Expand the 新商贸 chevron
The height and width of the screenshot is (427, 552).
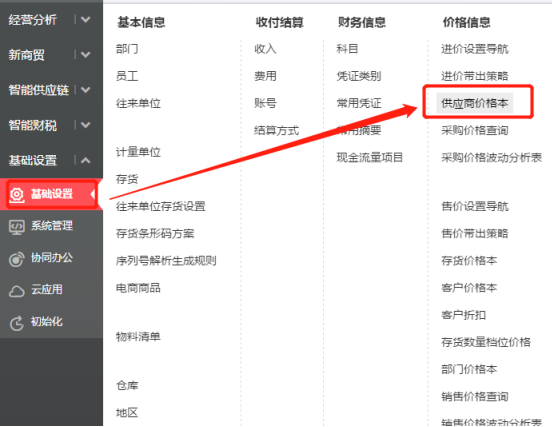[86, 55]
